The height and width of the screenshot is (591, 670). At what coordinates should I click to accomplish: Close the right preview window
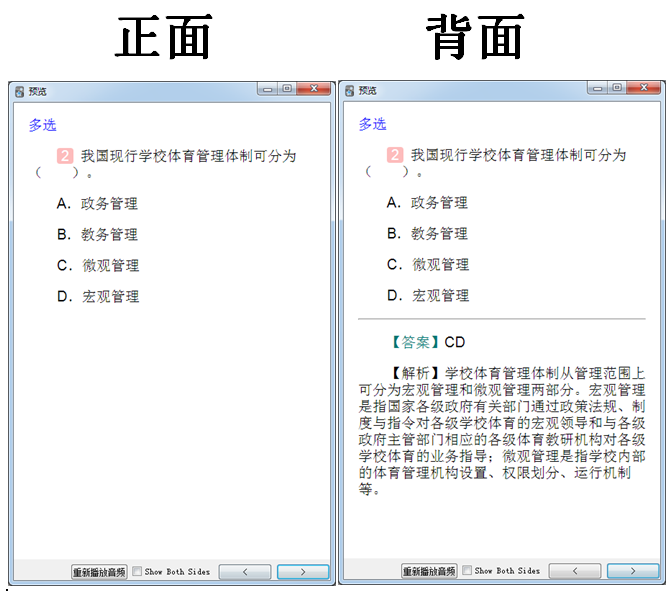(x=644, y=88)
